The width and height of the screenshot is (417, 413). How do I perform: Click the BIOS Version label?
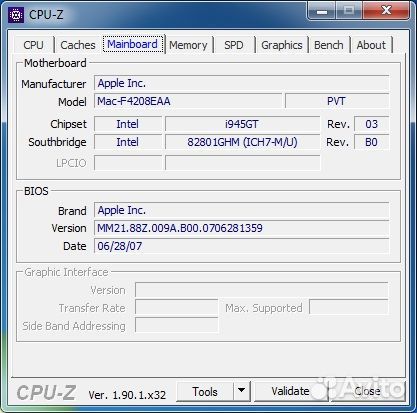point(69,228)
